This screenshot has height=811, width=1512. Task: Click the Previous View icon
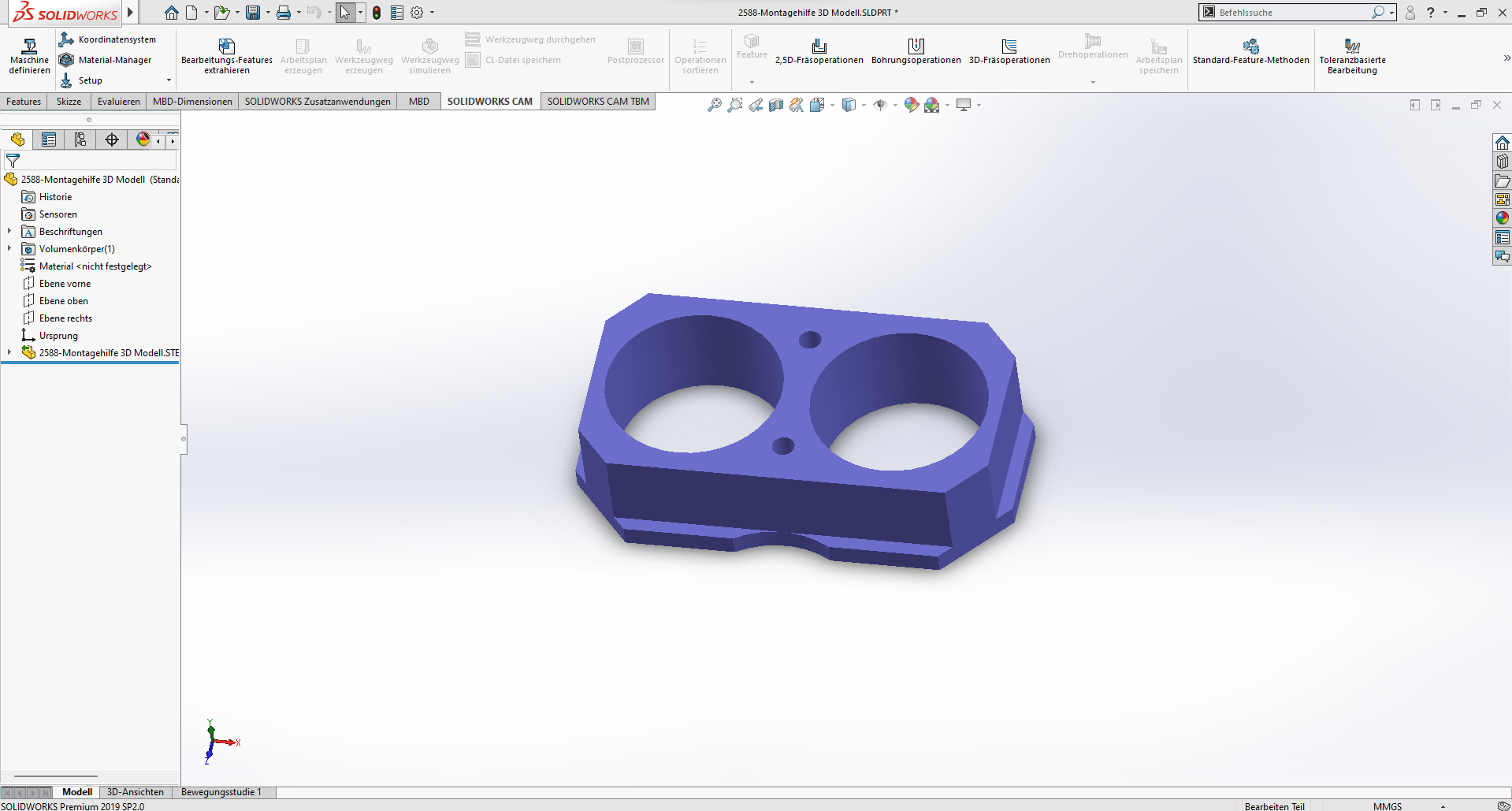point(756,105)
